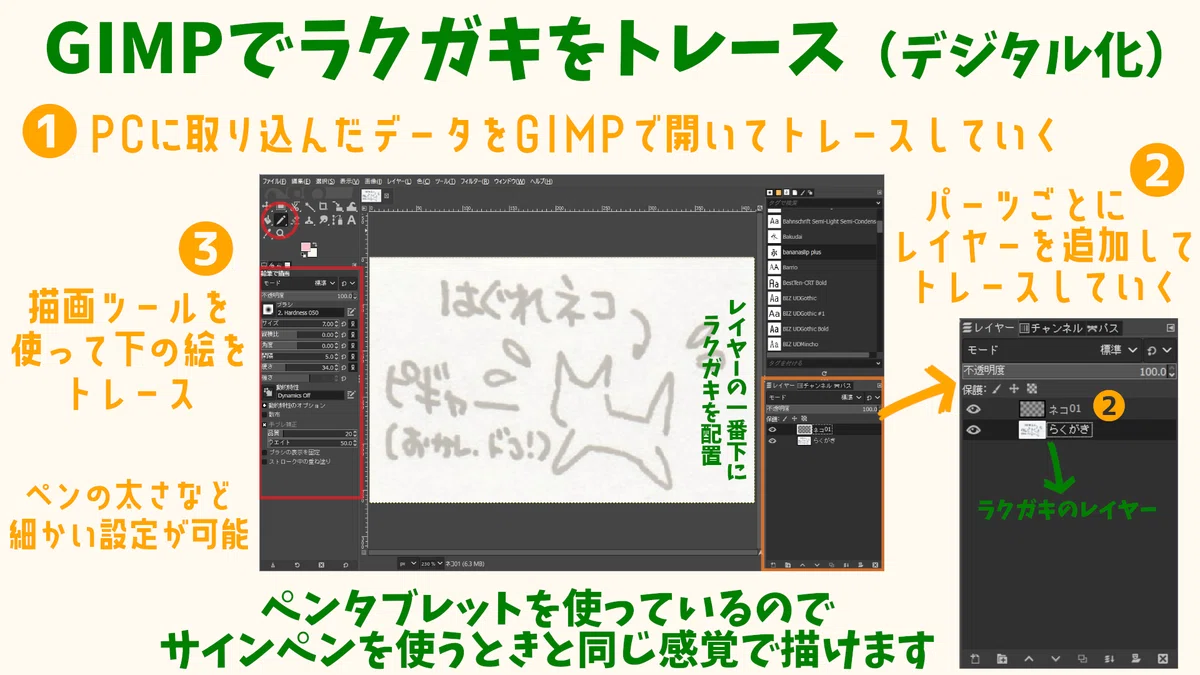Click save tool preset icon under tool options

273,565
